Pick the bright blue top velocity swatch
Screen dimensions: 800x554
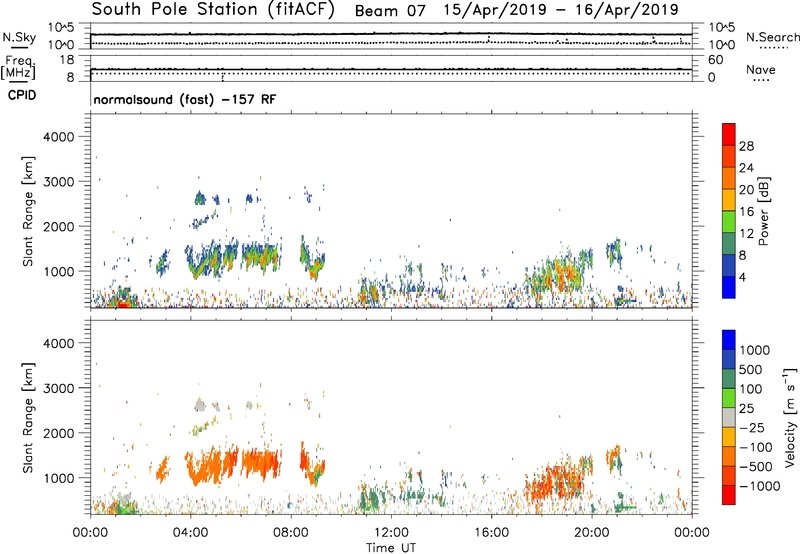729,340
